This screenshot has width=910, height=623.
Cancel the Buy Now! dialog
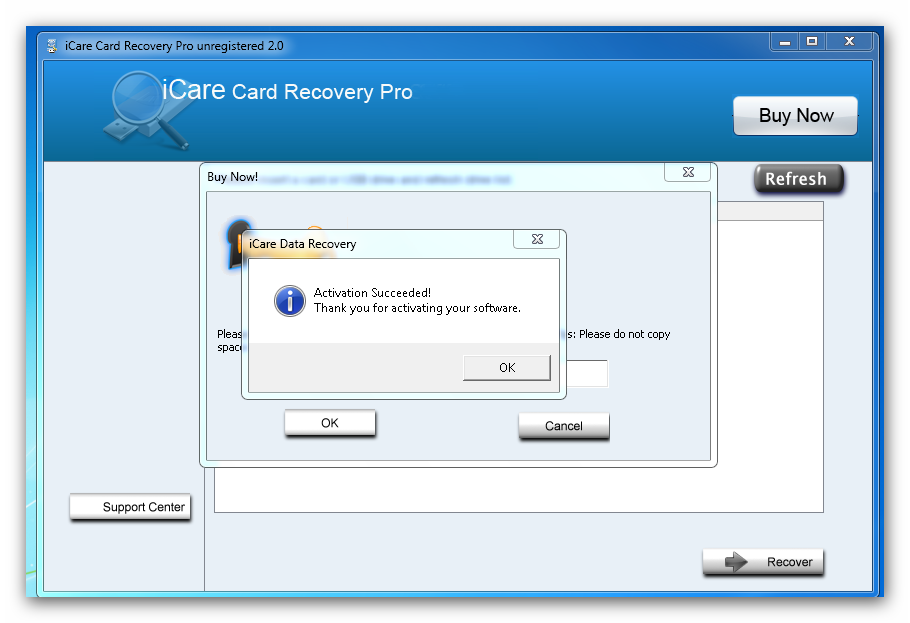tap(564, 426)
